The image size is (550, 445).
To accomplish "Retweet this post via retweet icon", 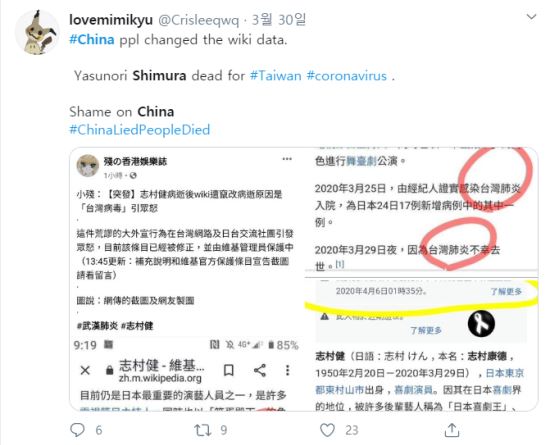I will (x=203, y=430).
